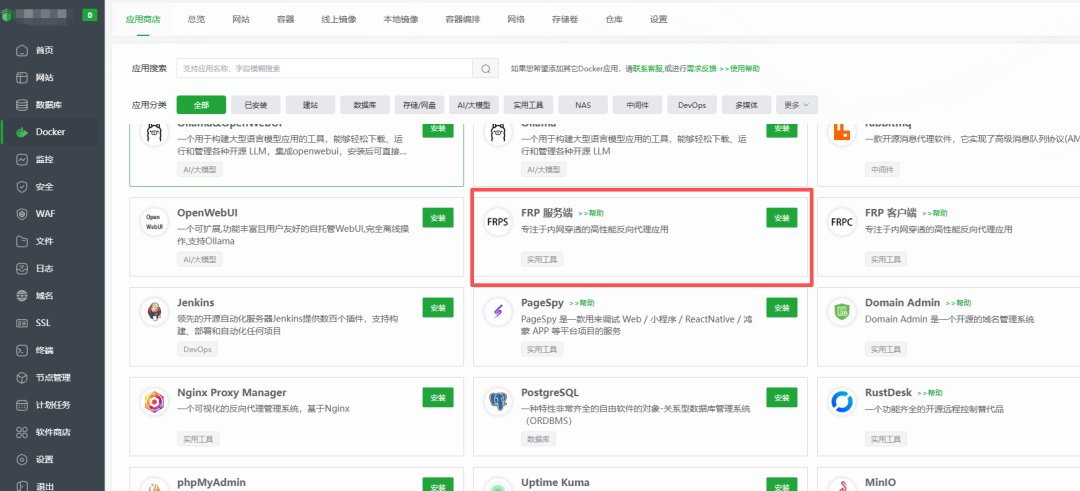Open the WAF firewall icon
The width and height of the screenshot is (1080, 491).
21,213
